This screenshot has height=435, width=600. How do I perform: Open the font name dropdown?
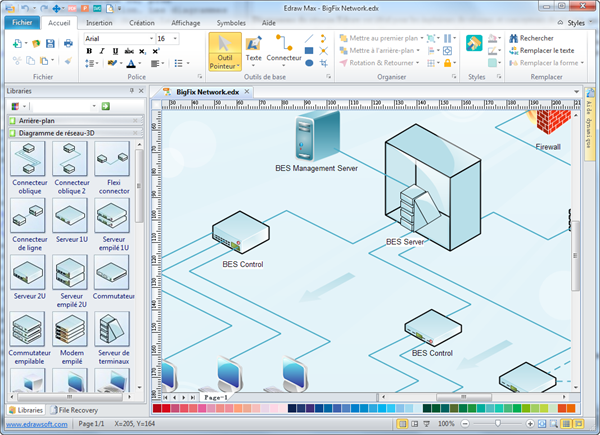151,39
